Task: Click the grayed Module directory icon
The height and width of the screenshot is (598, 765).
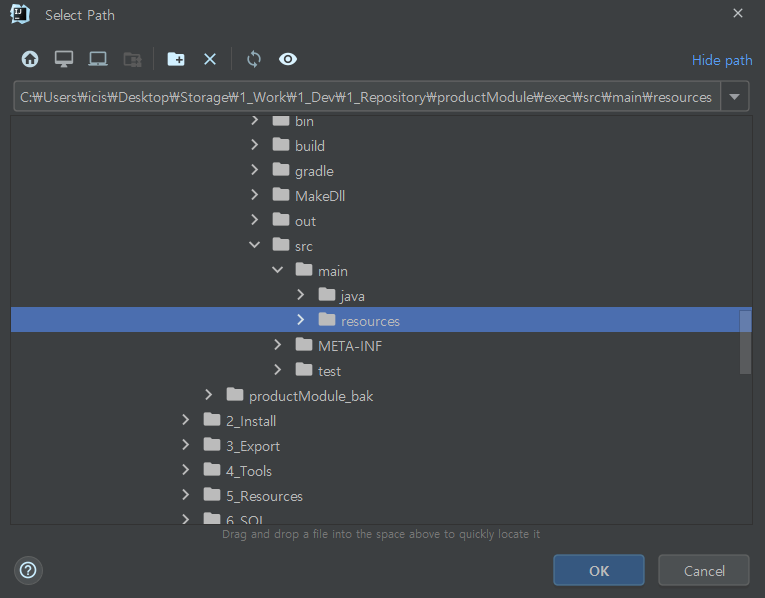Action: point(132,60)
